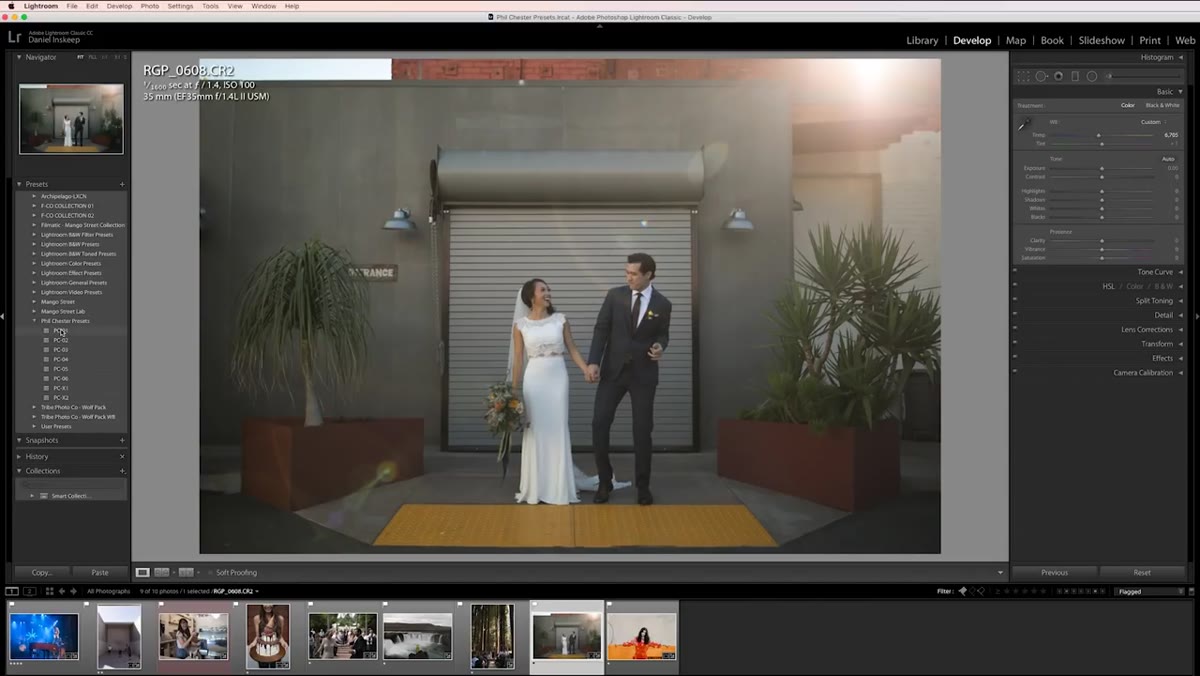Click the Paste button
The width and height of the screenshot is (1200, 676).
[100, 573]
